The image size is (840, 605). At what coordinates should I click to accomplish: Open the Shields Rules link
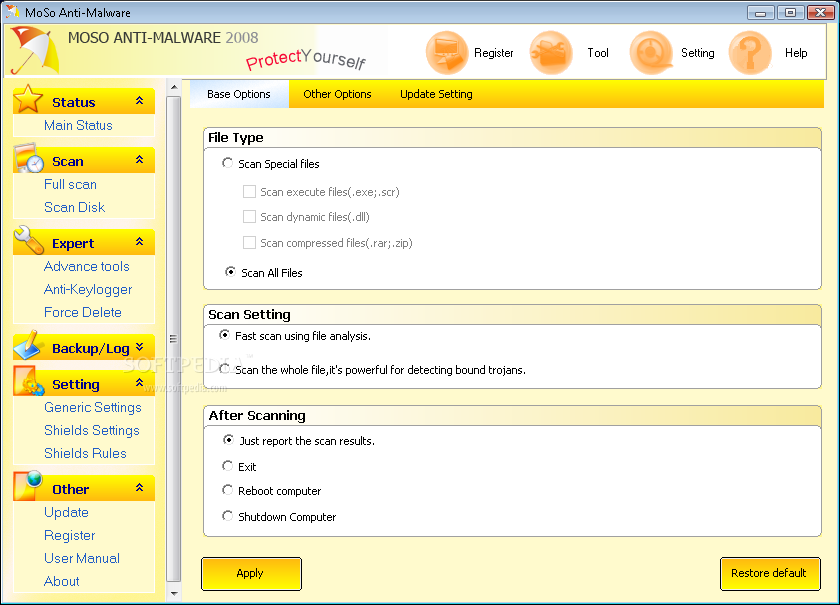pos(85,453)
